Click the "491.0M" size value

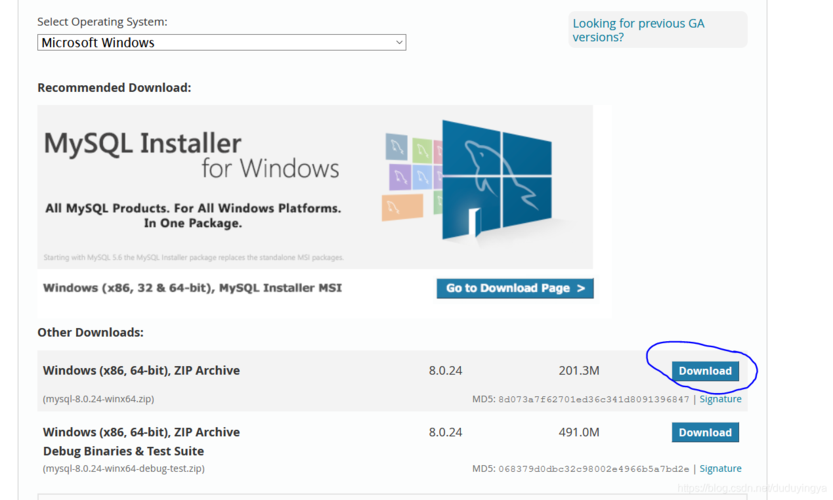(x=579, y=433)
